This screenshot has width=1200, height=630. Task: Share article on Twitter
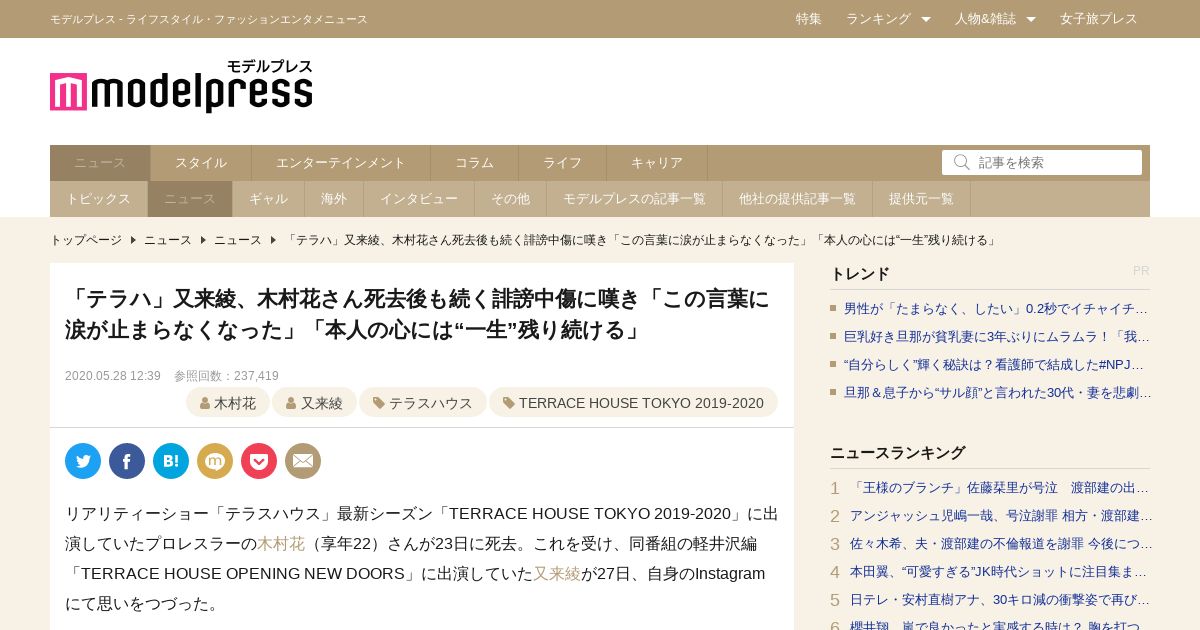[83, 461]
